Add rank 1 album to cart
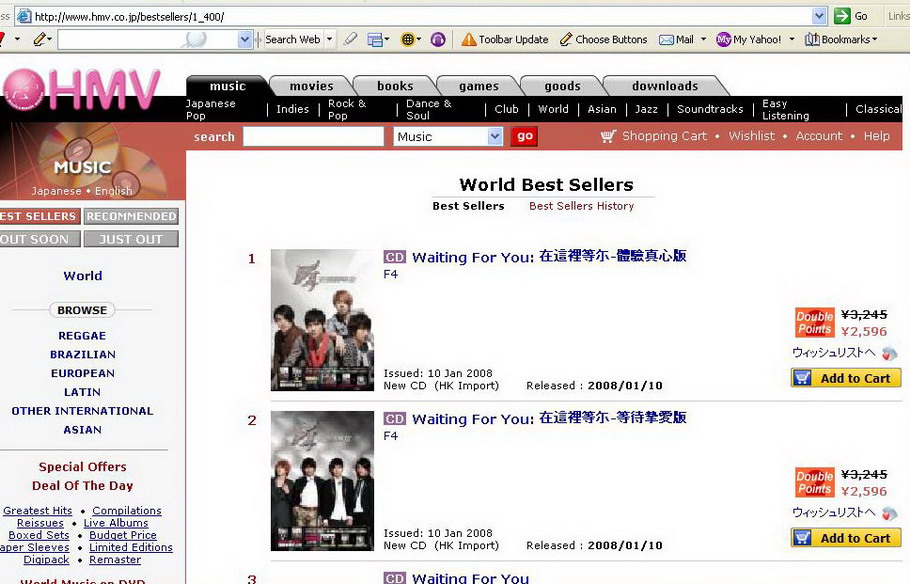Image resolution: width=910 pixels, height=584 pixels. pyautogui.click(x=846, y=378)
